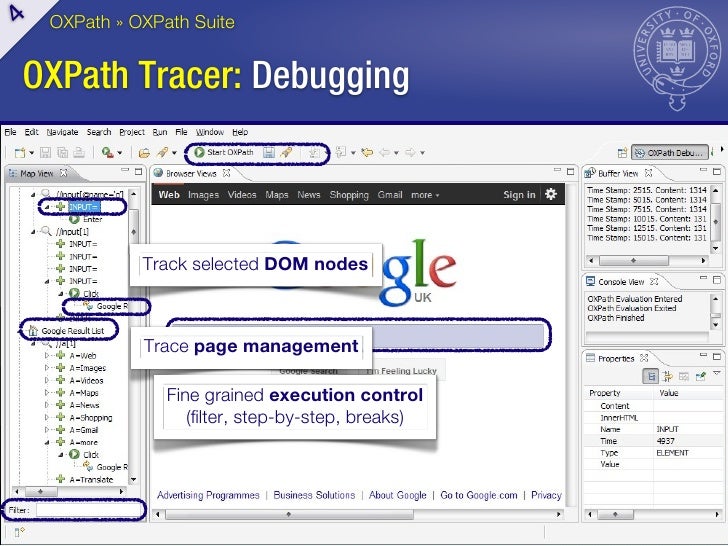
Task: Open the Google 'more' dropdown
Action: pyautogui.click(x=425, y=195)
